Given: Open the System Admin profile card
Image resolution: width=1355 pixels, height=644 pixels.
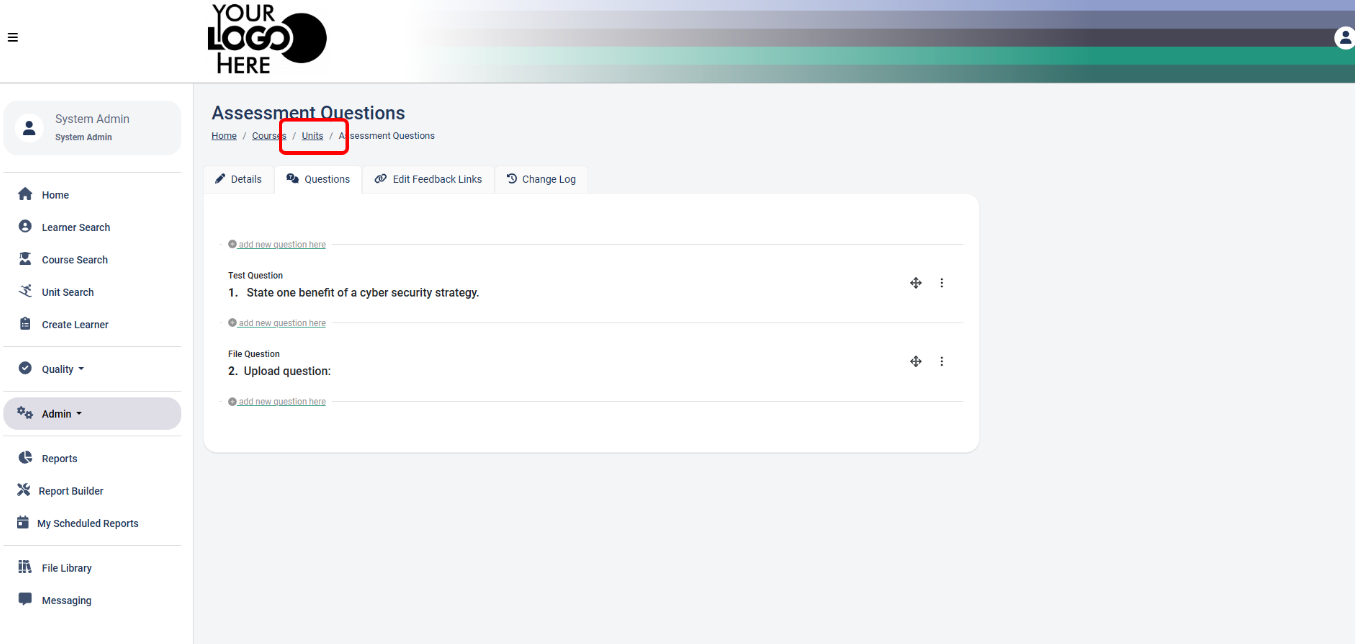Looking at the screenshot, I should coord(92,128).
